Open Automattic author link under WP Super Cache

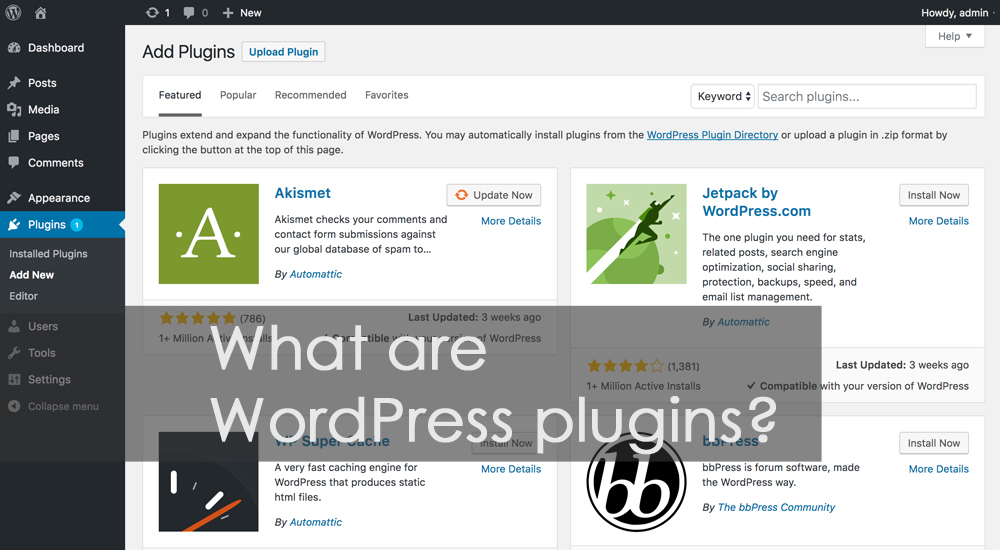(316, 523)
